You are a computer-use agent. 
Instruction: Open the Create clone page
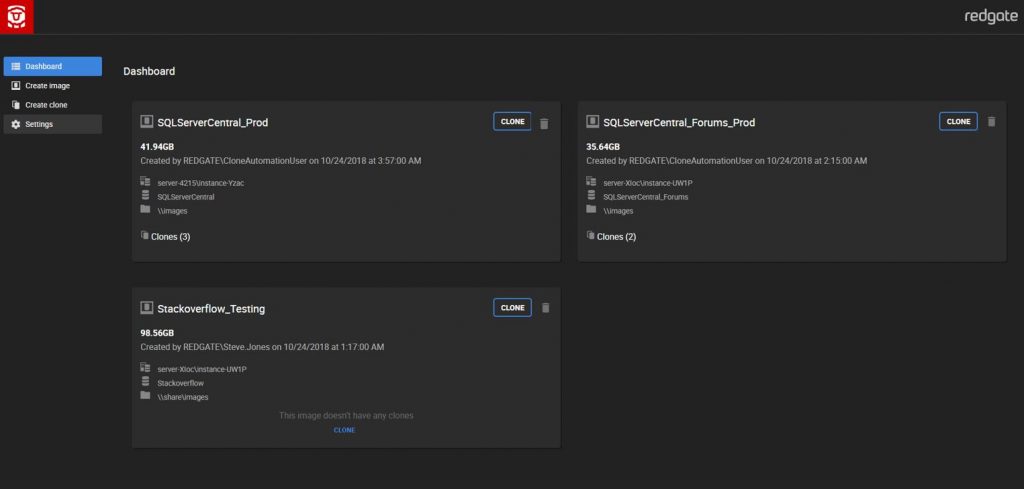pyautogui.click(x=52, y=104)
